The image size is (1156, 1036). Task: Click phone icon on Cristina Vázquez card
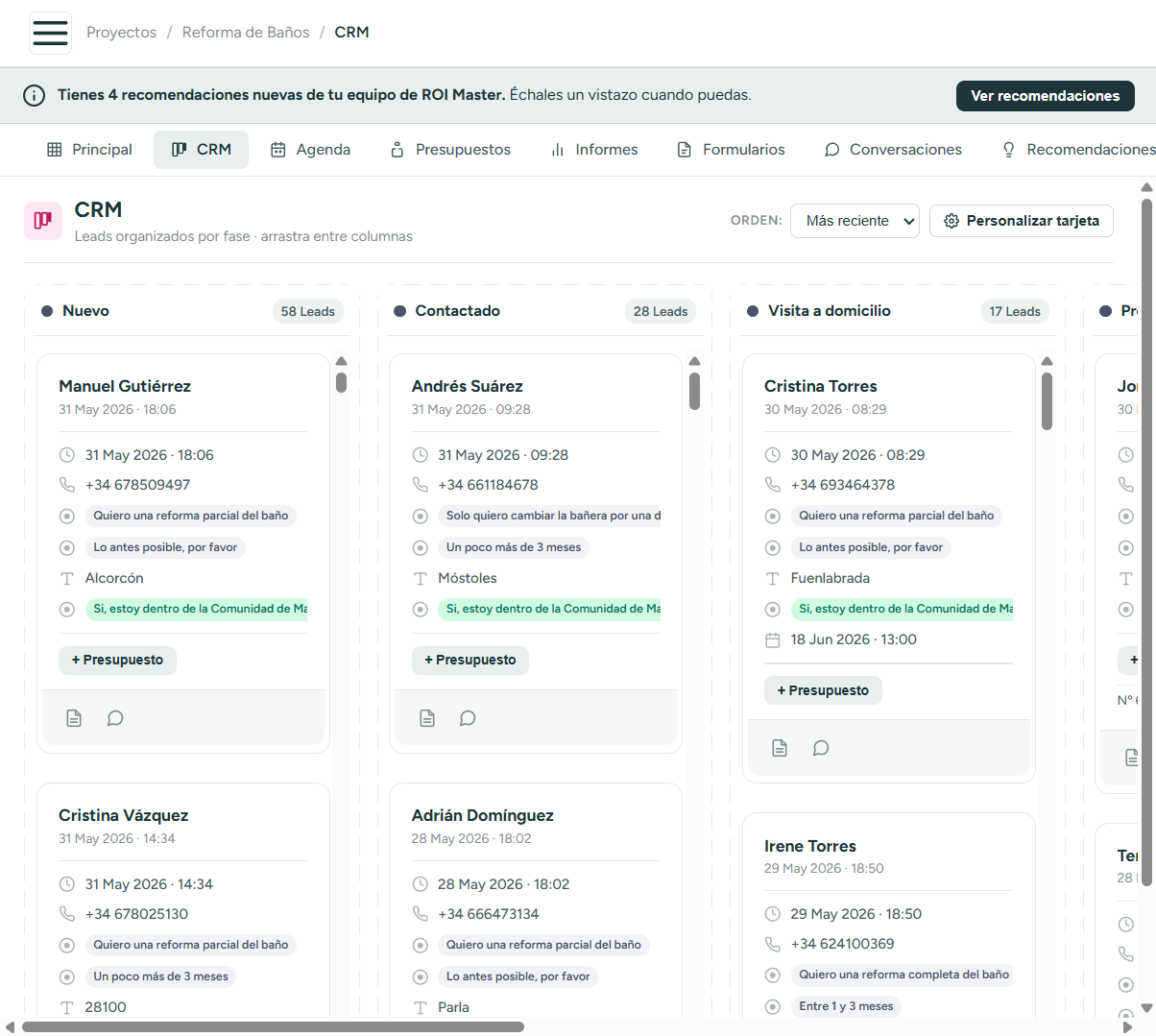tap(67, 914)
